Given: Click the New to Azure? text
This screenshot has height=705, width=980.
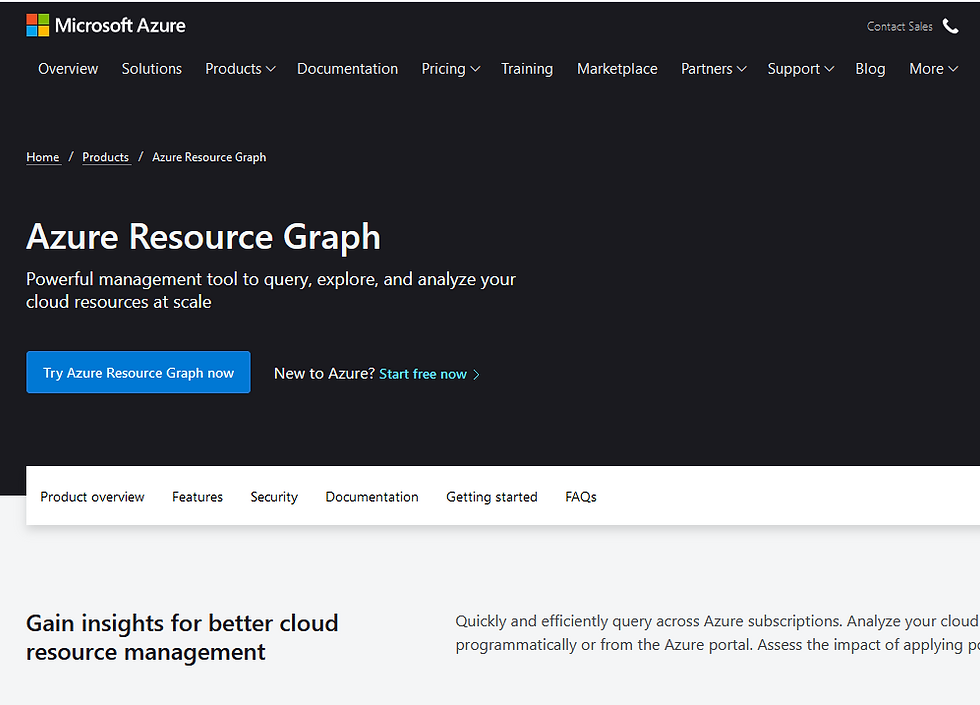Looking at the screenshot, I should [x=324, y=374].
